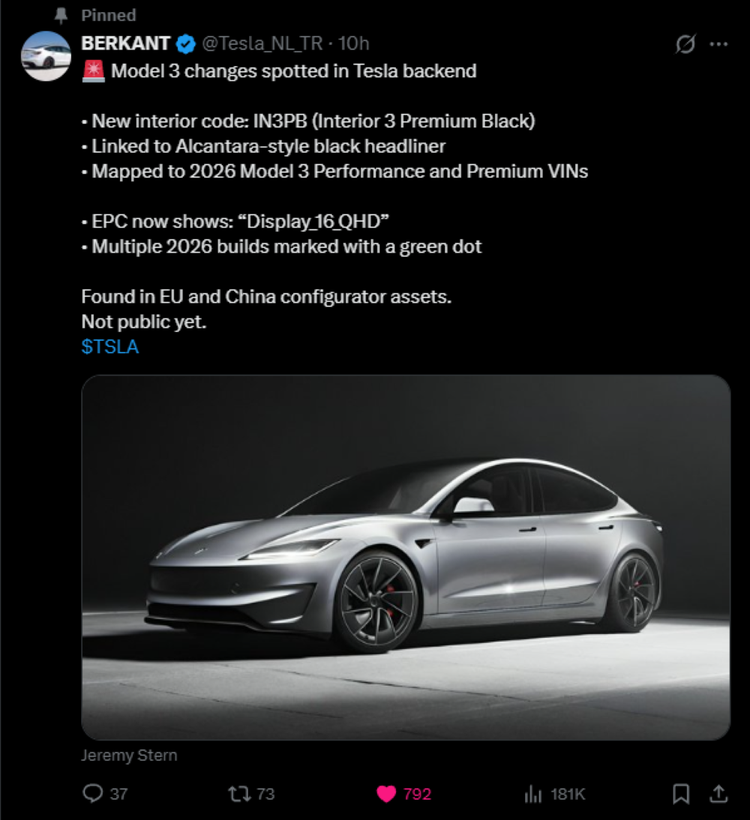
Task: Click the 73 reposts count
Action: (x=265, y=793)
